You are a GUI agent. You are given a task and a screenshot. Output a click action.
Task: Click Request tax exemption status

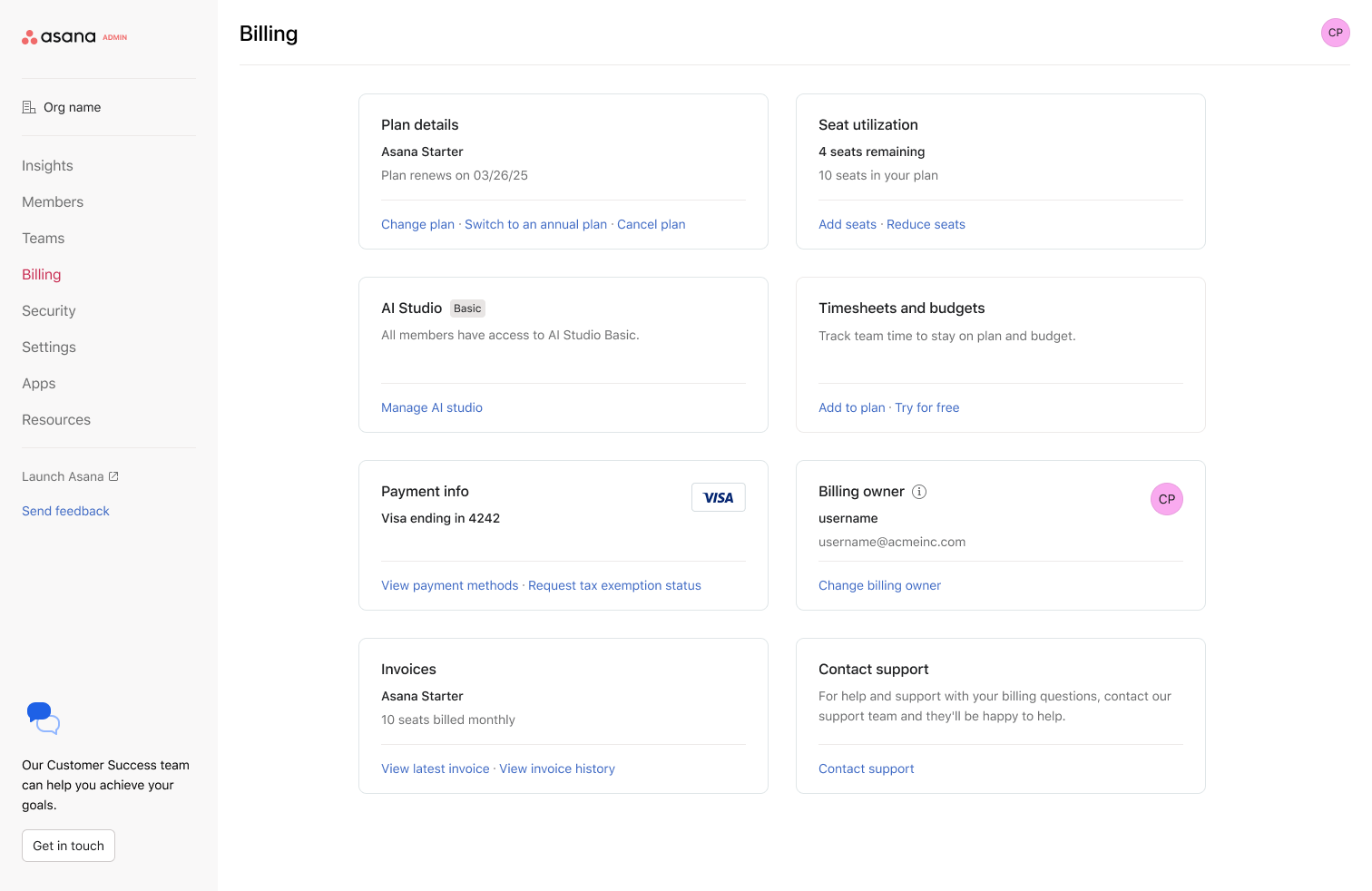[x=614, y=585]
